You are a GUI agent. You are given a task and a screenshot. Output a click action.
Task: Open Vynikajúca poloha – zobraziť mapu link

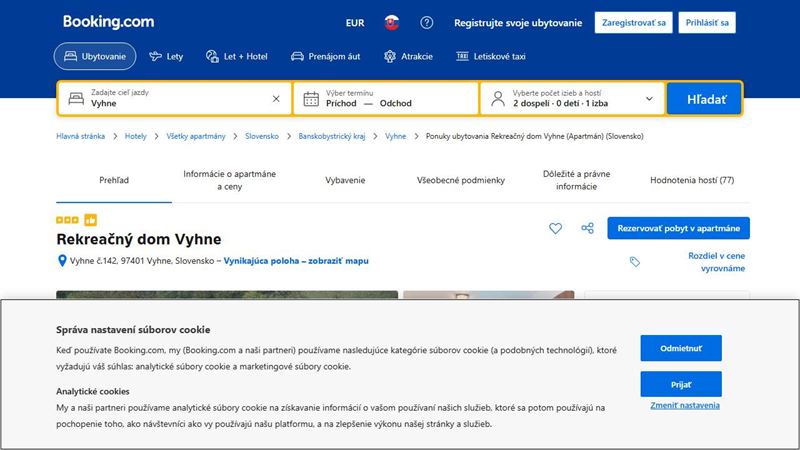point(296,261)
